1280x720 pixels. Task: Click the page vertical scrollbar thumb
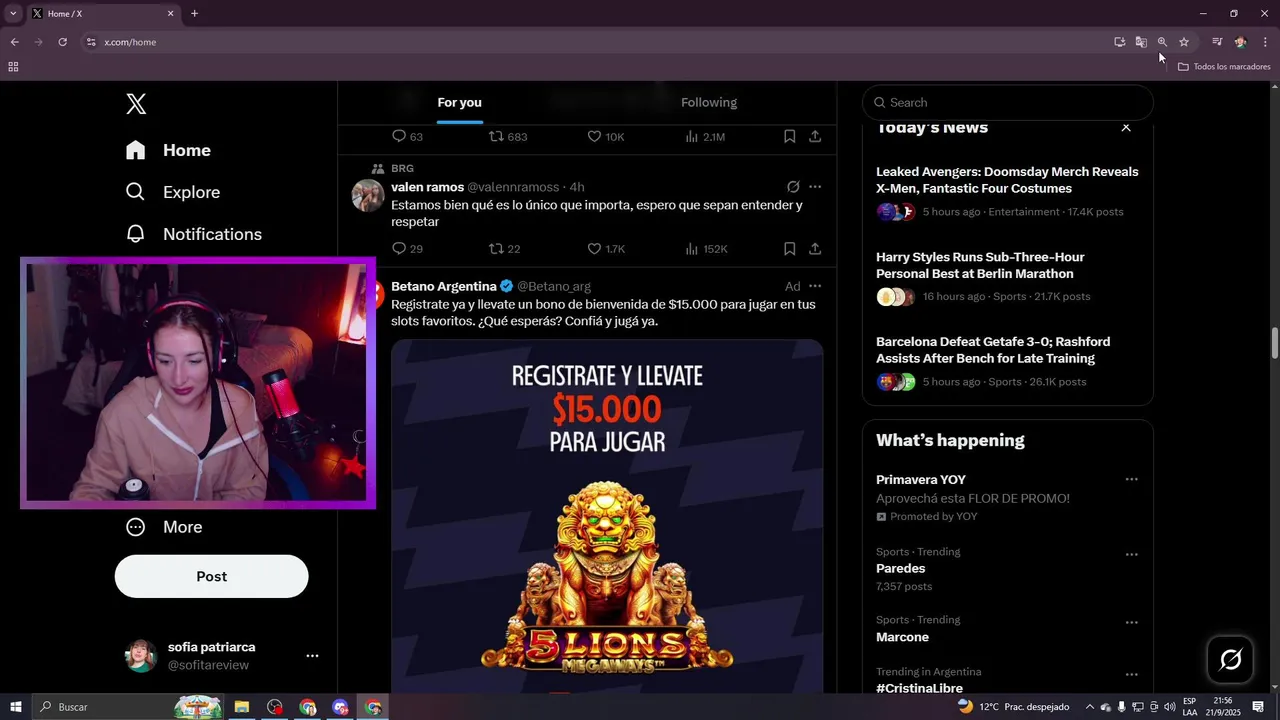click(x=1275, y=343)
